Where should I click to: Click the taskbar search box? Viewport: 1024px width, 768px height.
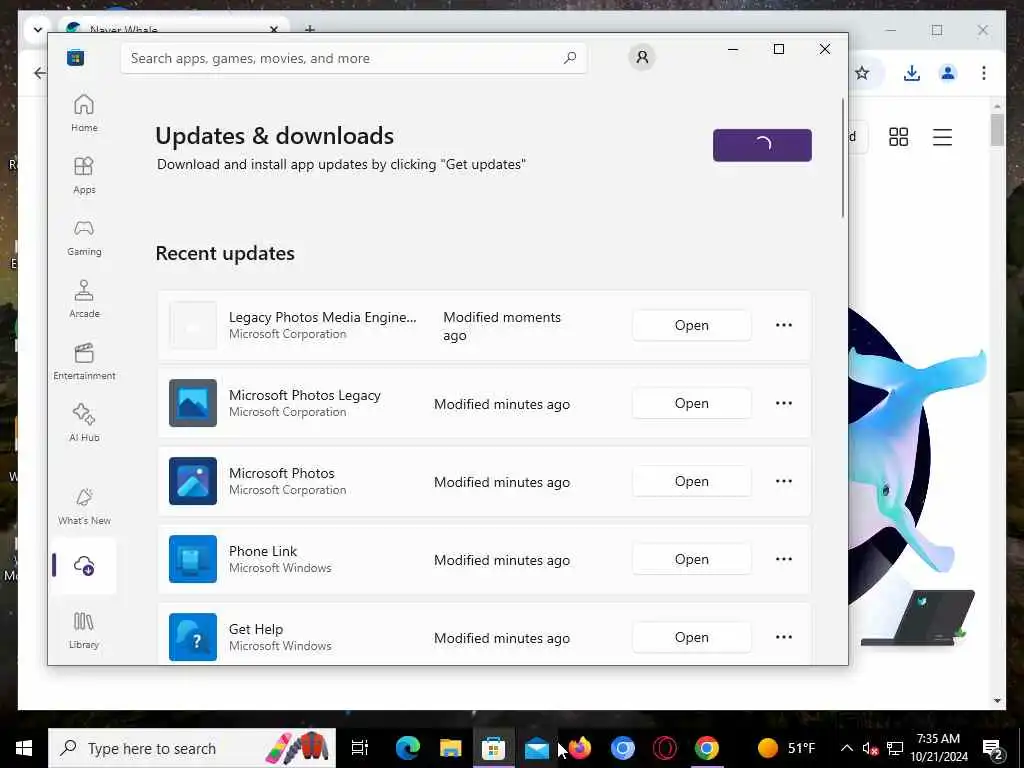point(192,748)
